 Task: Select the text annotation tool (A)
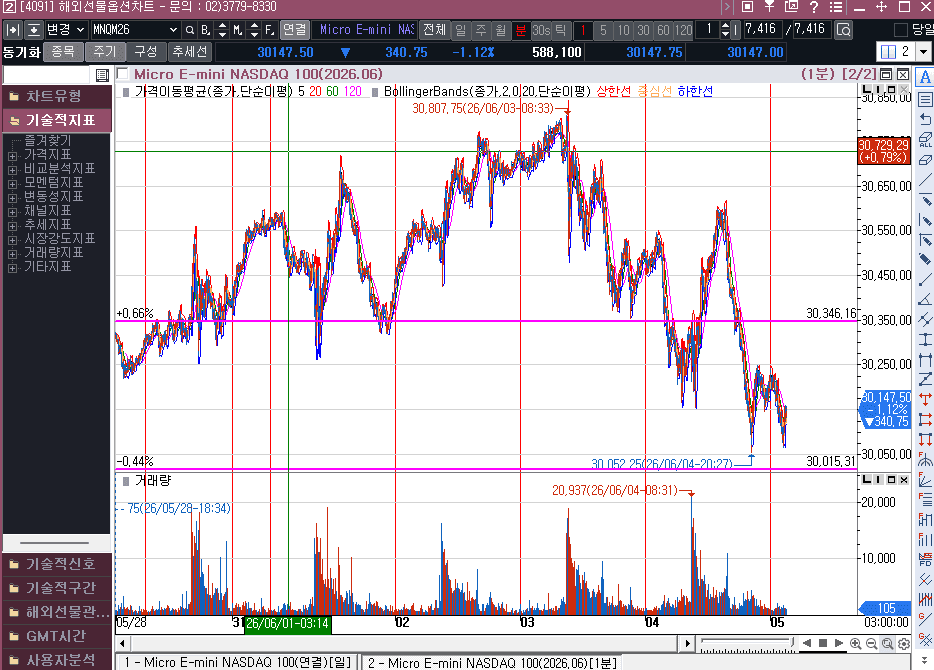coord(925,77)
